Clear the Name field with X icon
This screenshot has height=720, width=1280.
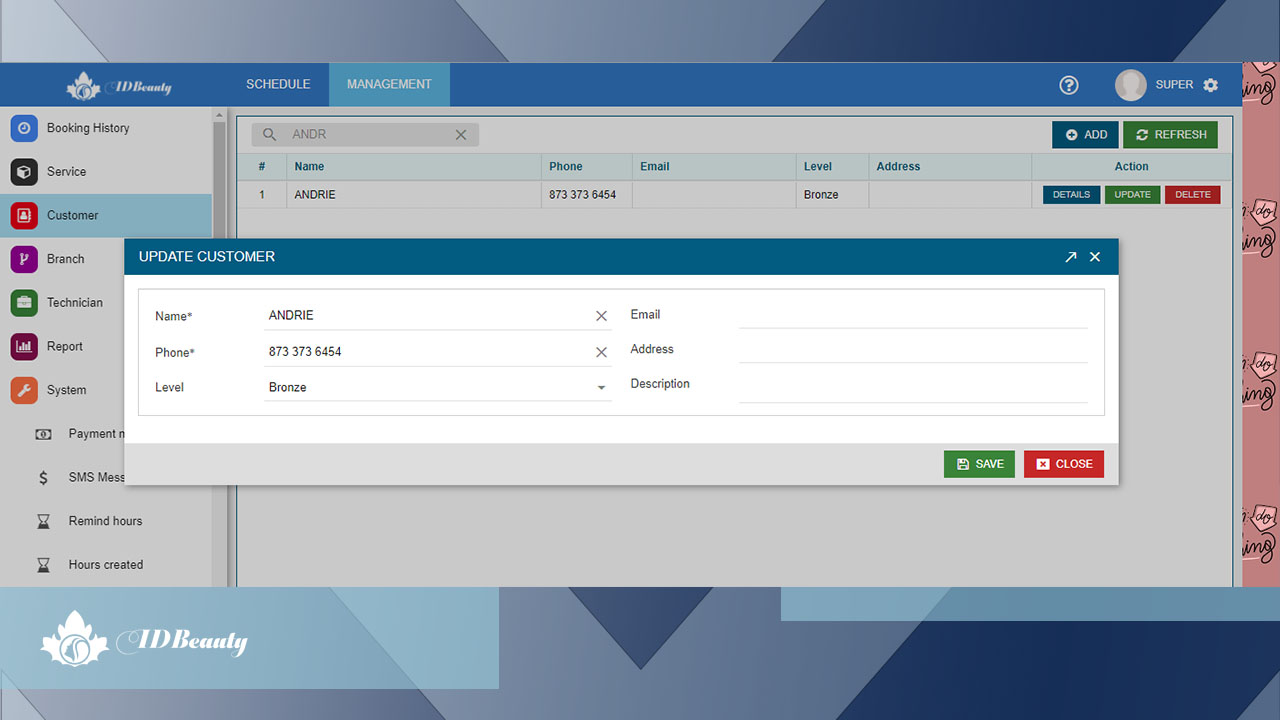coord(601,316)
